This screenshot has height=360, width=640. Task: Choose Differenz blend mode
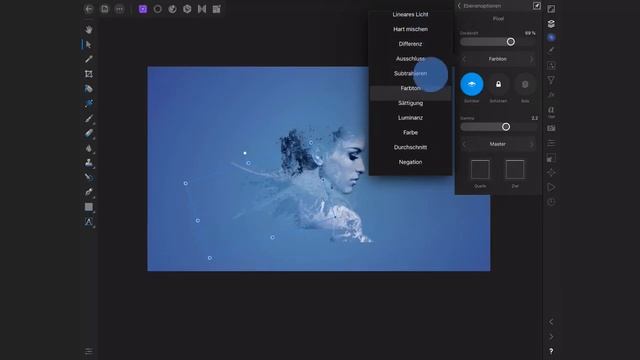(x=410, y=44)
